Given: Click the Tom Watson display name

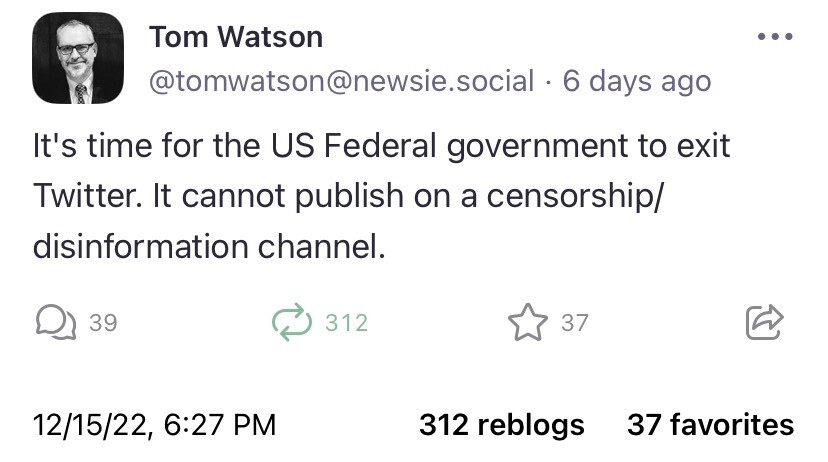Looking at the screenshot, I should click(x=236, y=37).
